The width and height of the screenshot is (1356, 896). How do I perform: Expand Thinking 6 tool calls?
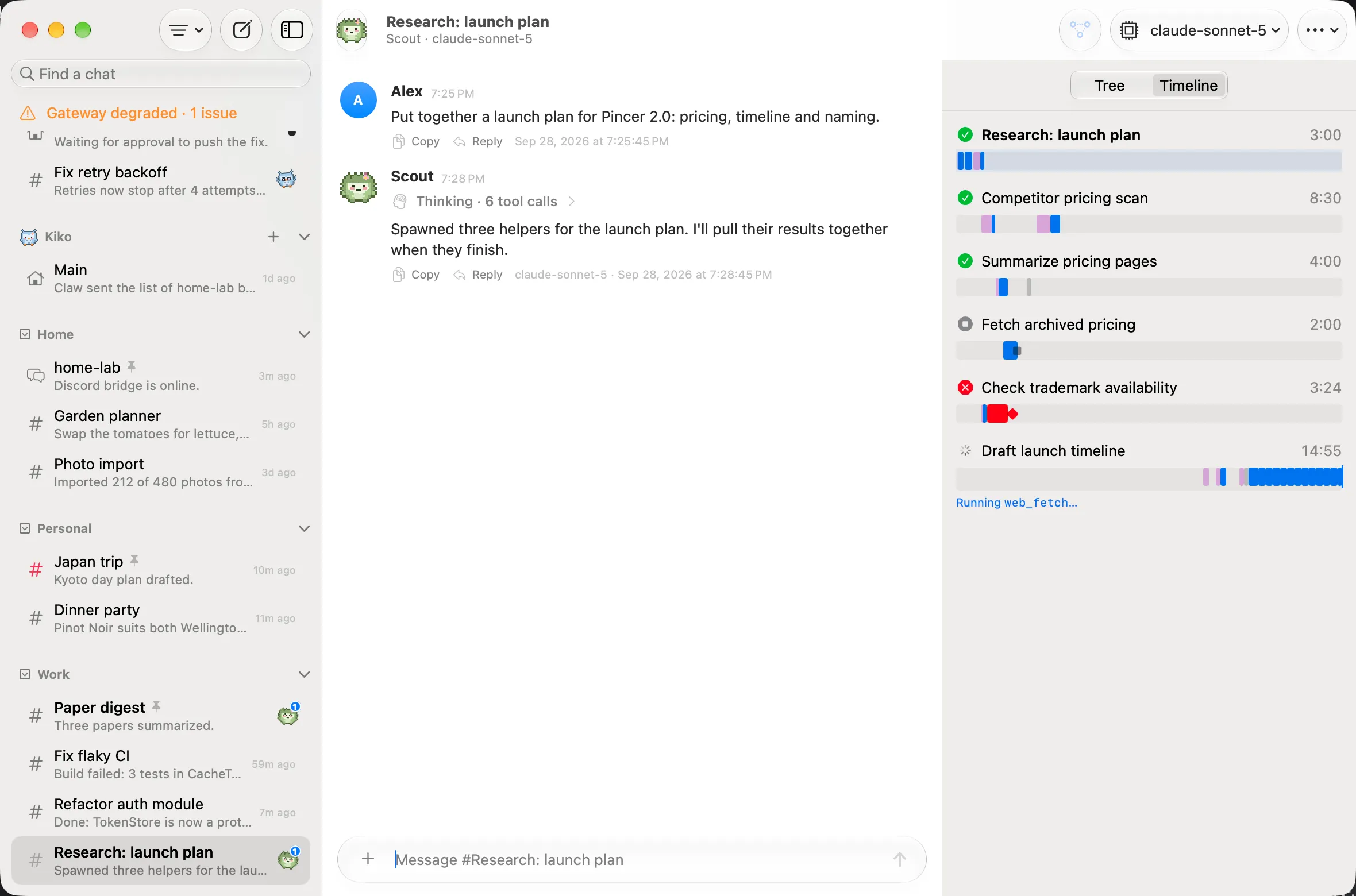[x=484, y=202]
